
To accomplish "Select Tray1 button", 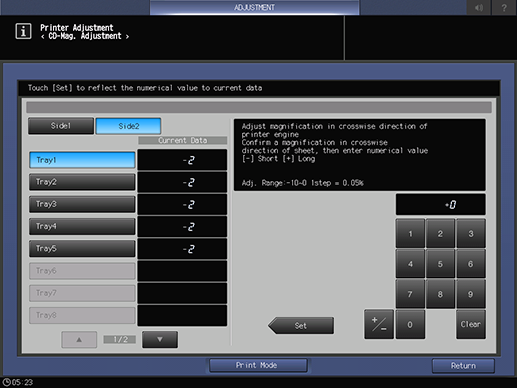I will [82, 160].
